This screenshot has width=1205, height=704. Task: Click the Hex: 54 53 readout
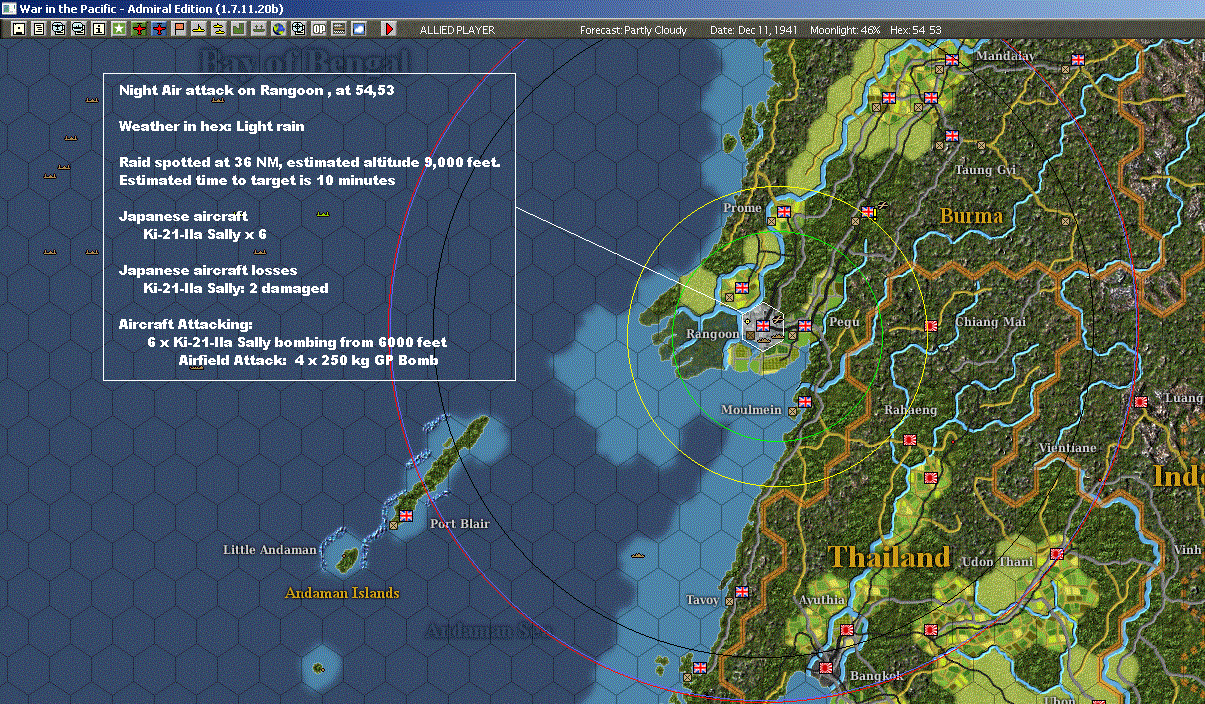click(915, 30)
